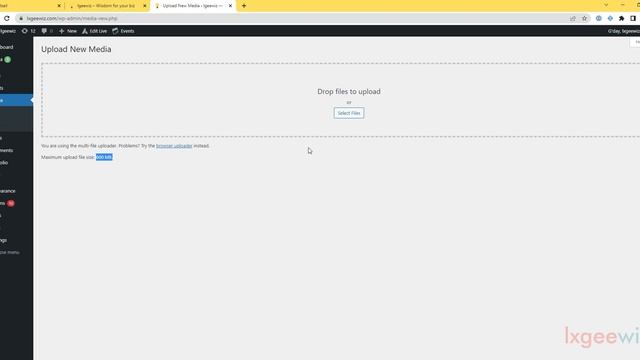Open the updates icon showing 12

coord(29,31)
